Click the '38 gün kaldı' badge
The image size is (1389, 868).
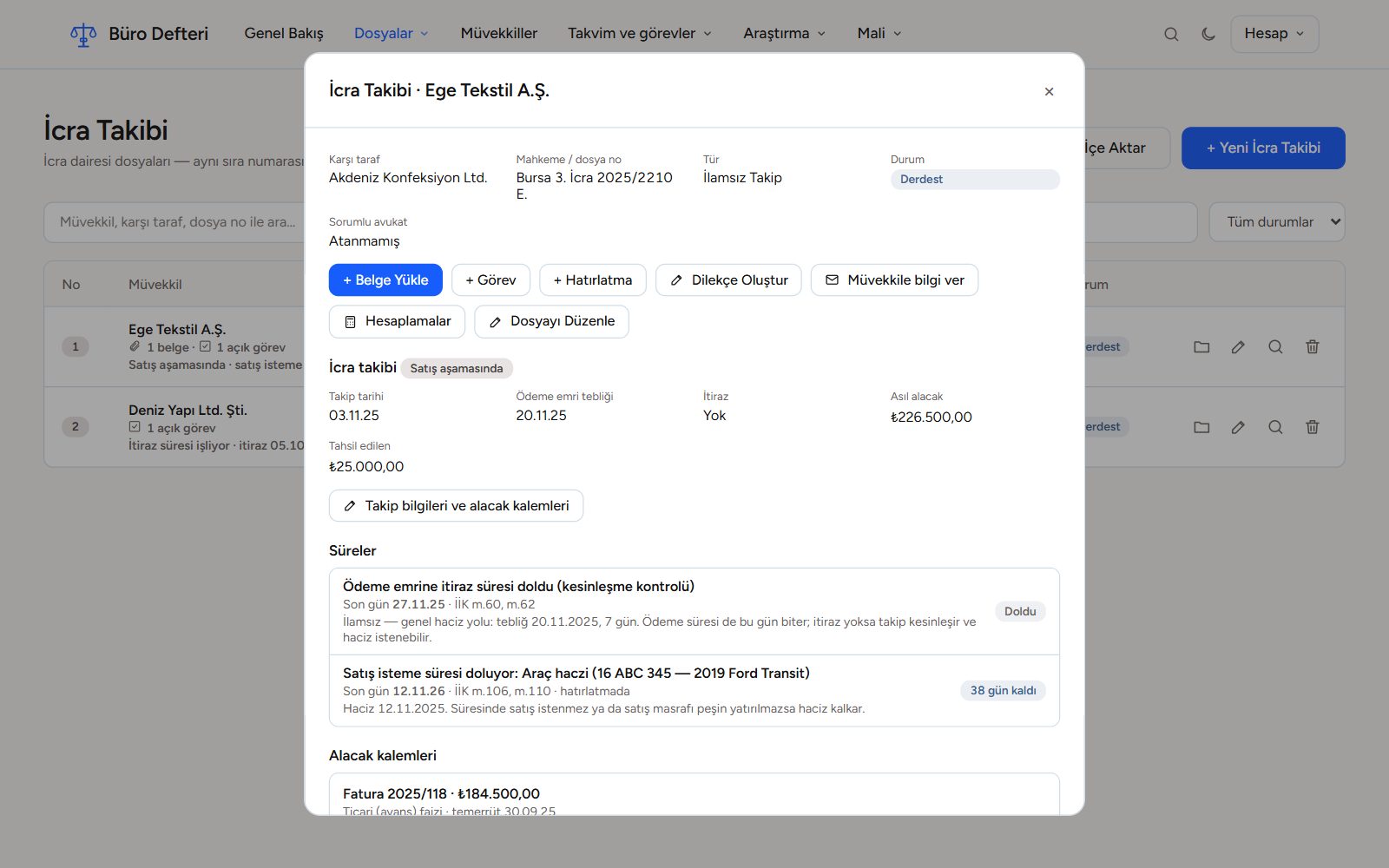pyautogui.click(x=1003, y=690)
